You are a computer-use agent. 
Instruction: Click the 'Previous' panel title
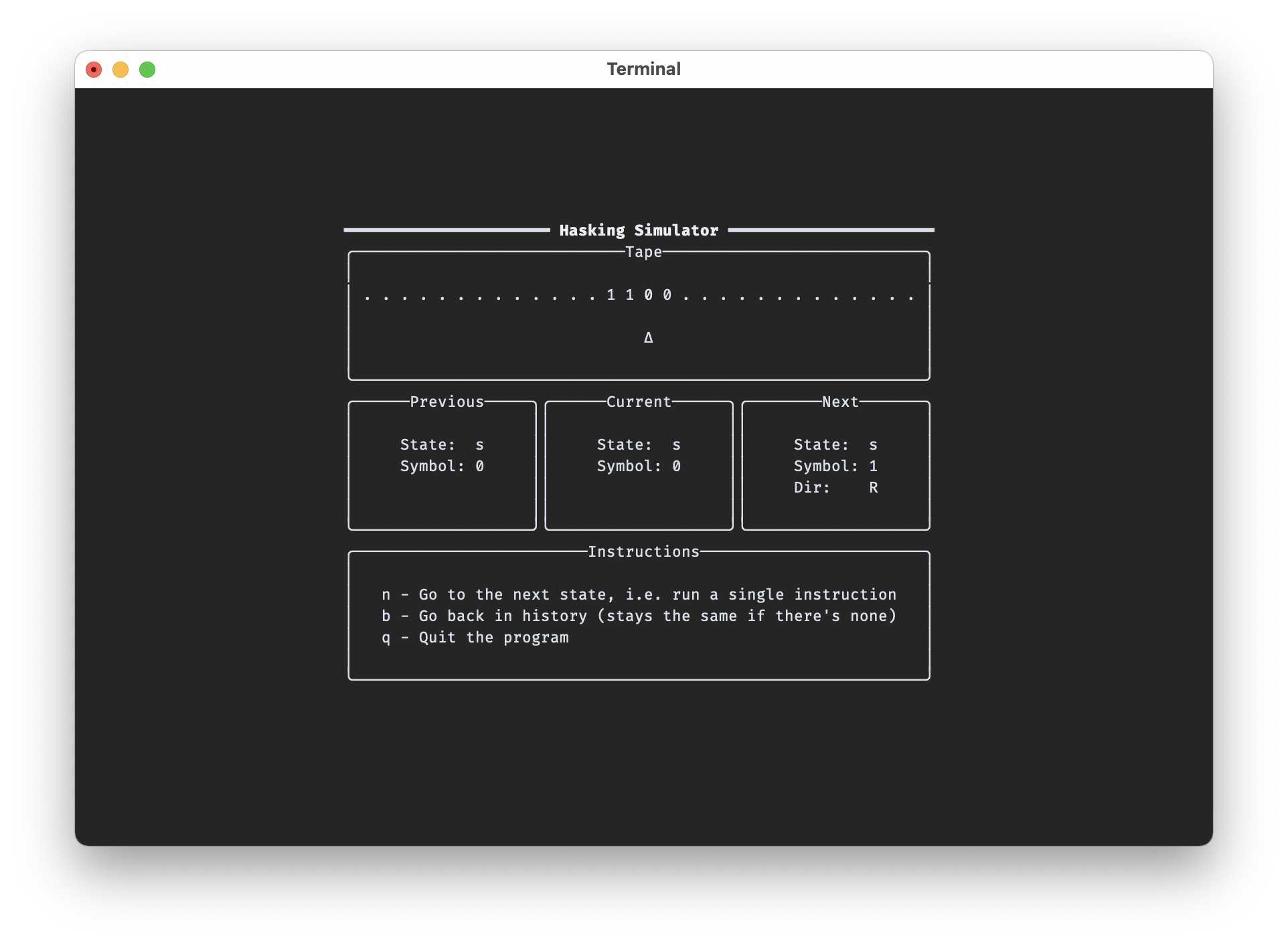(x=447, y=402)
